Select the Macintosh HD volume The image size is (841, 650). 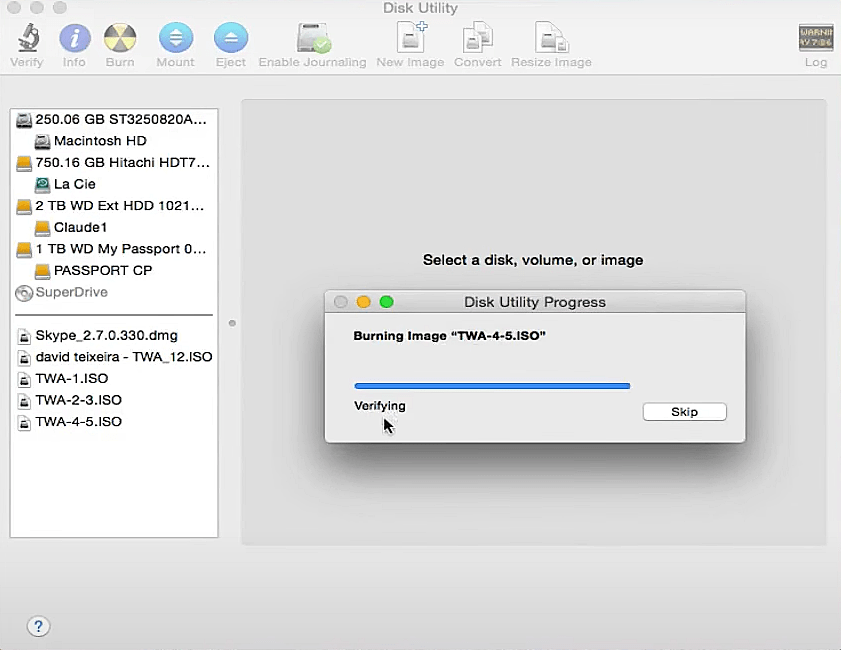[100, 141]
